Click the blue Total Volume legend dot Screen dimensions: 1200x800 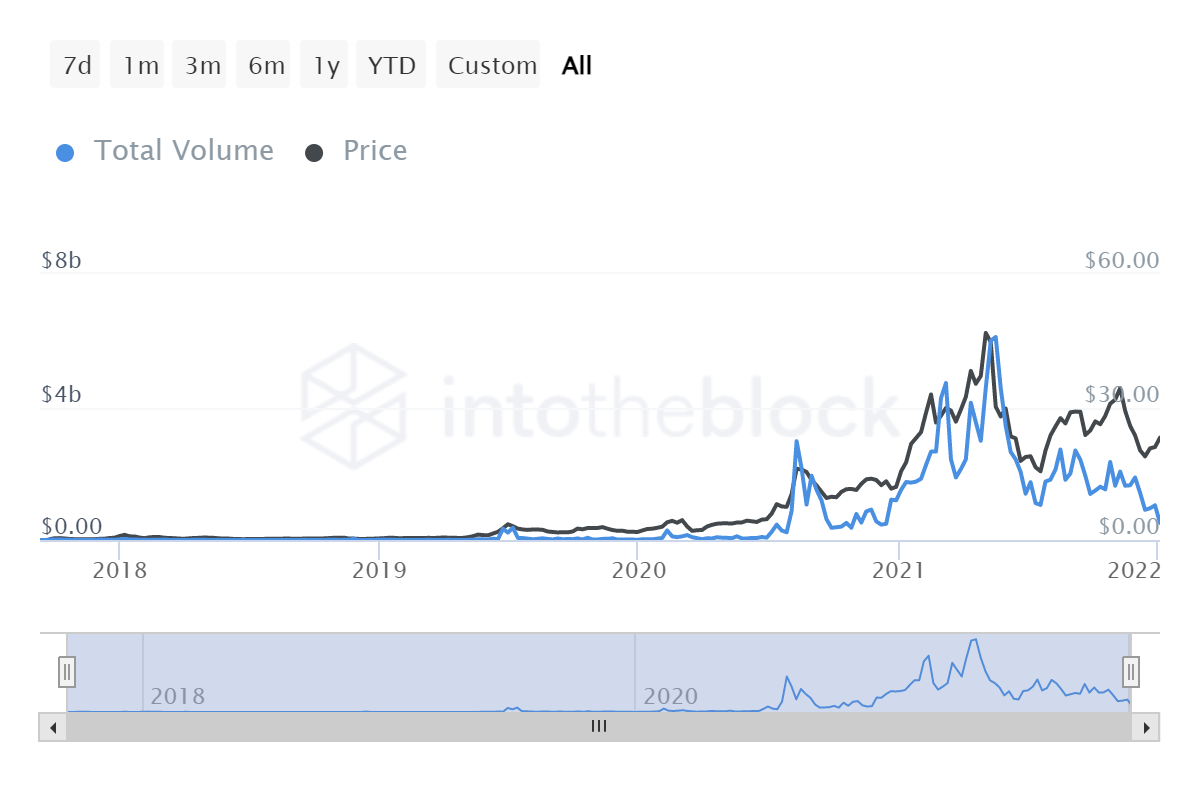[65, 150]
